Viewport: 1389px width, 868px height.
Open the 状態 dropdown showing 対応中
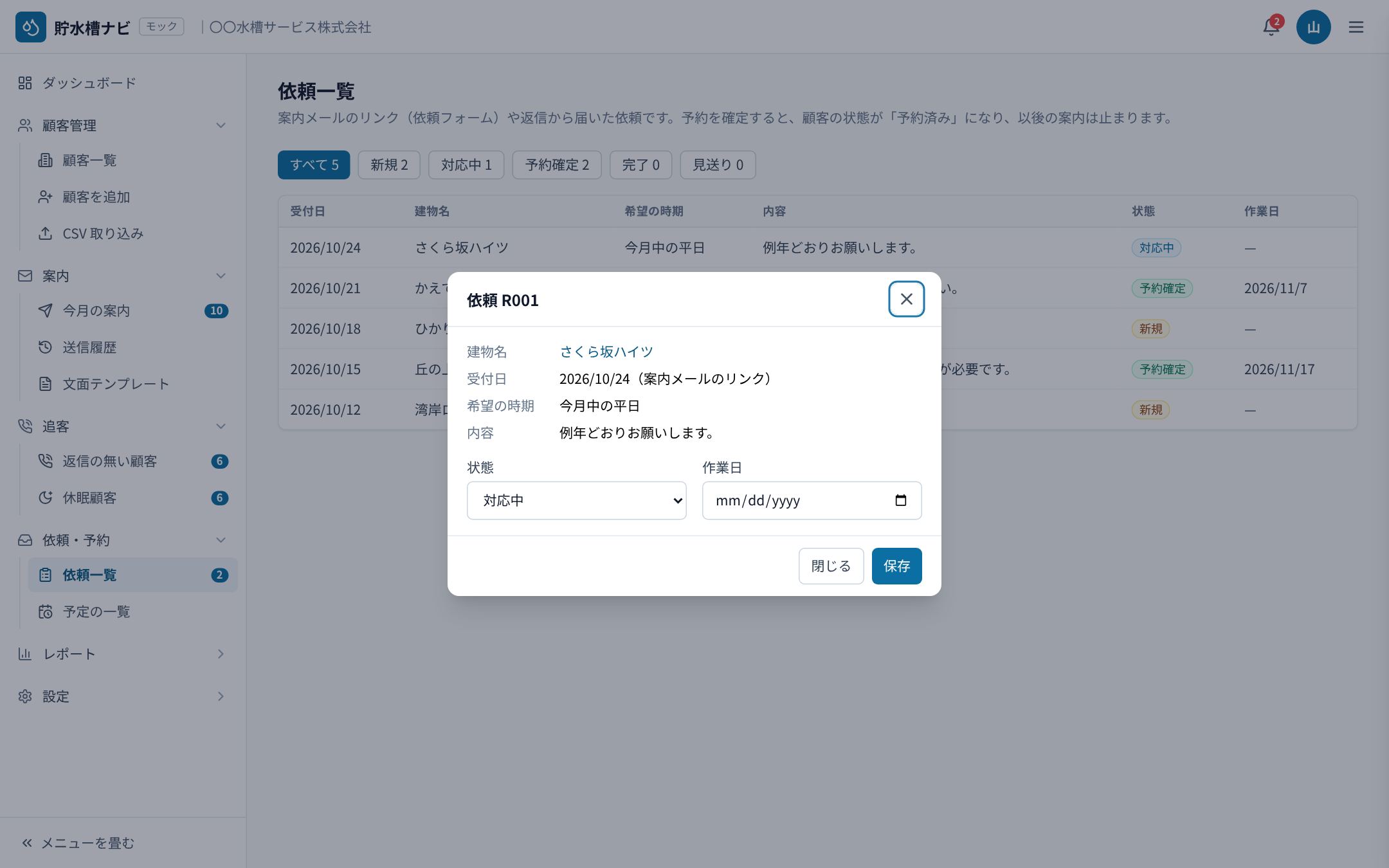tap(576, 500)
